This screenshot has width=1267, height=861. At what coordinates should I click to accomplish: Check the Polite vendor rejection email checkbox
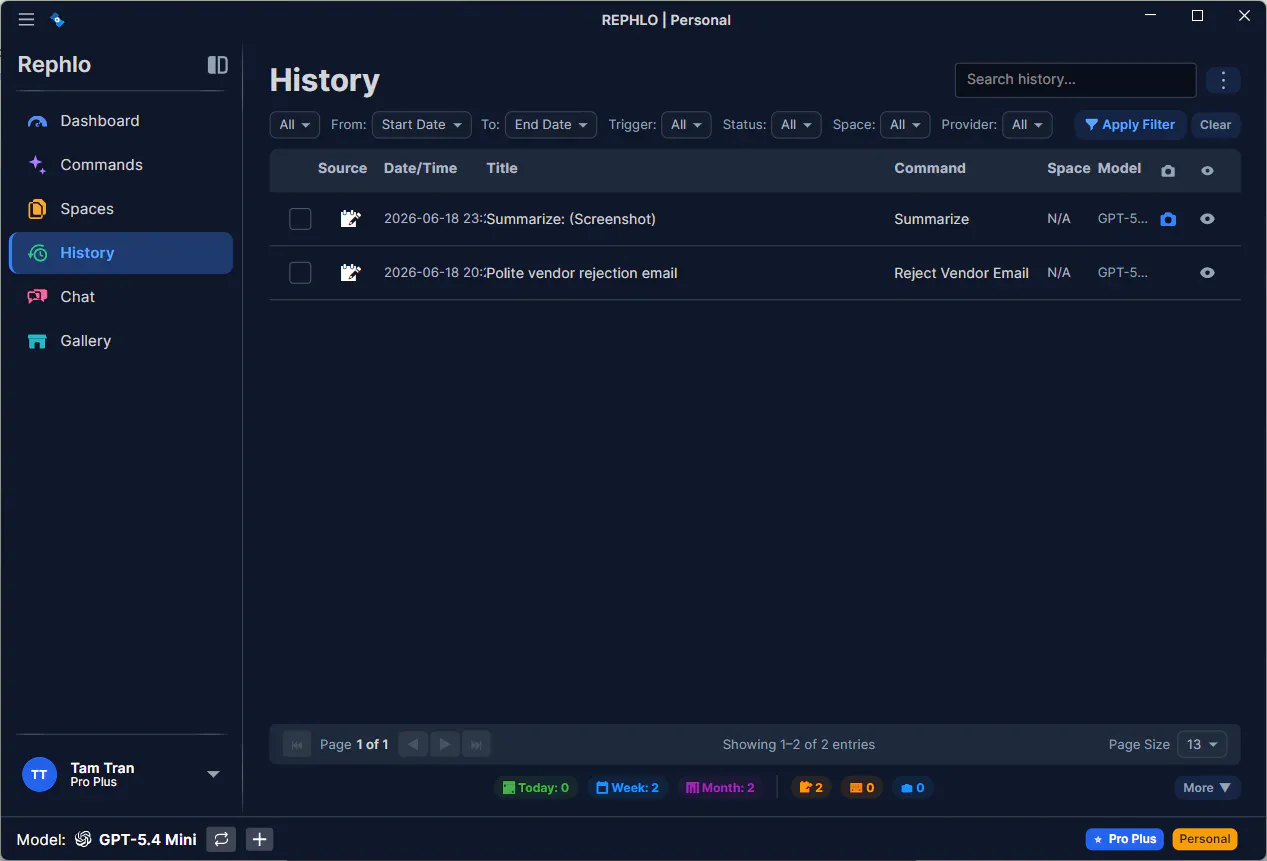point(300,273)
